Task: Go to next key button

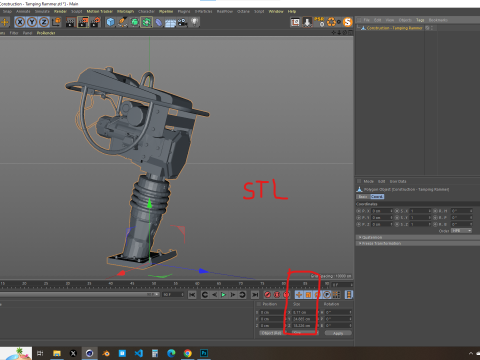Action: point(242,295)
